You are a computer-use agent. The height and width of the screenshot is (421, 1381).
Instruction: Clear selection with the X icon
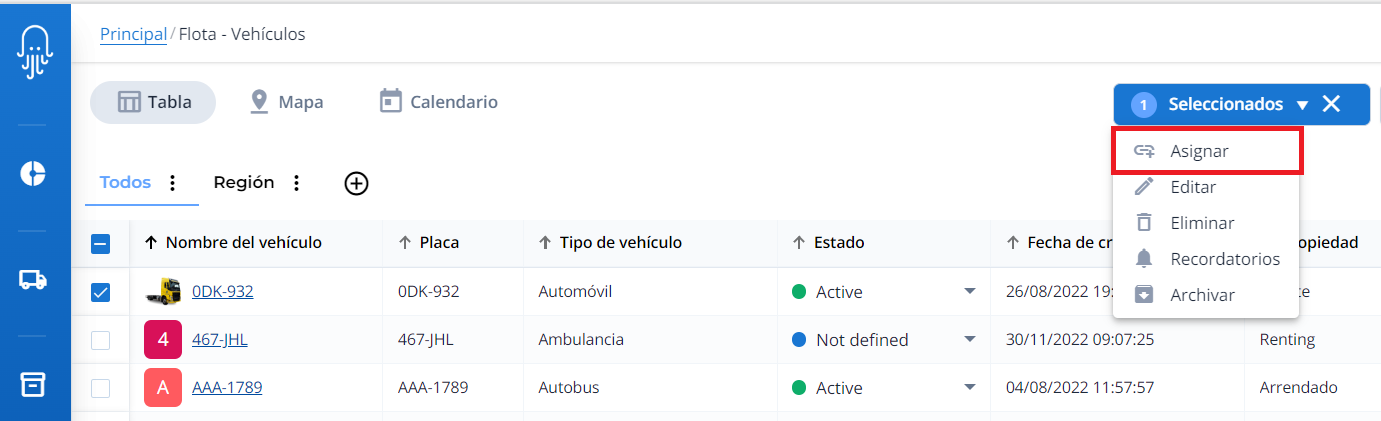pos(1331,104)
